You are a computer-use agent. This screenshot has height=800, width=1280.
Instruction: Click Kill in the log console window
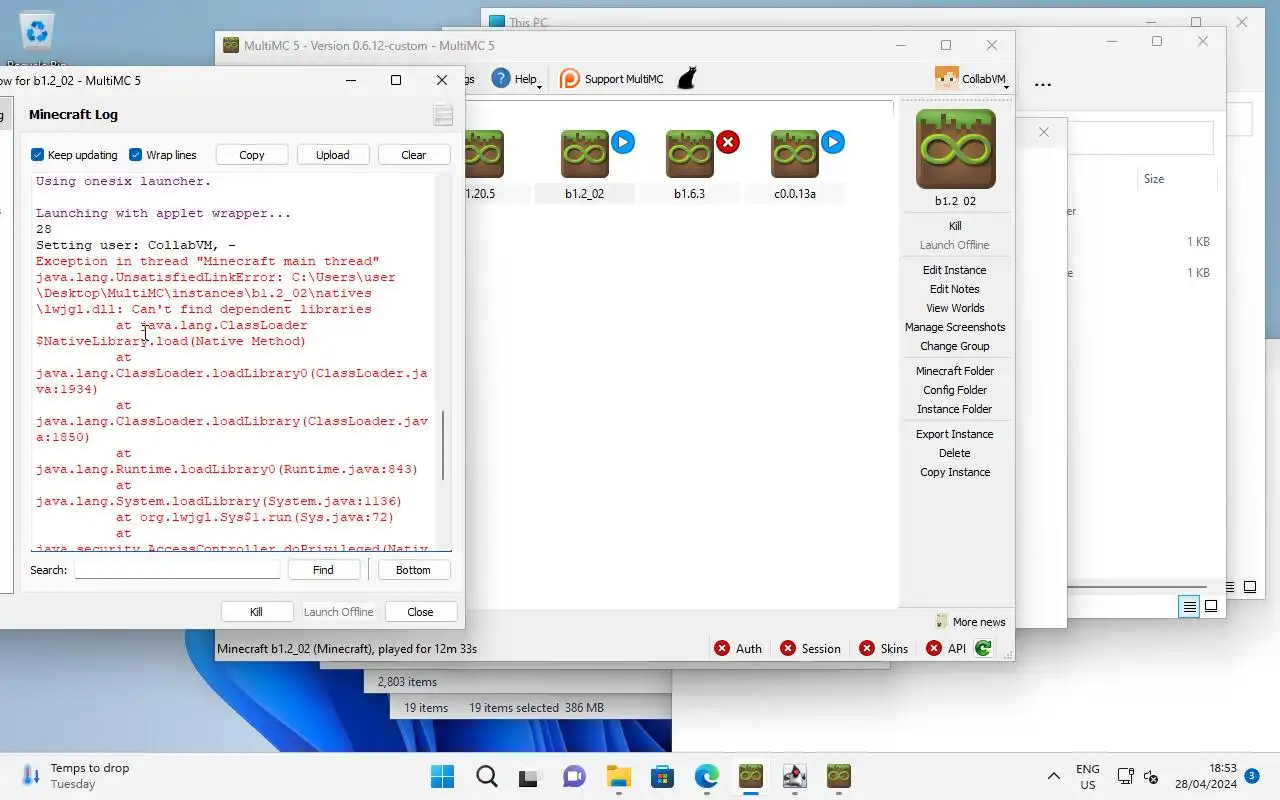[256, 612]
